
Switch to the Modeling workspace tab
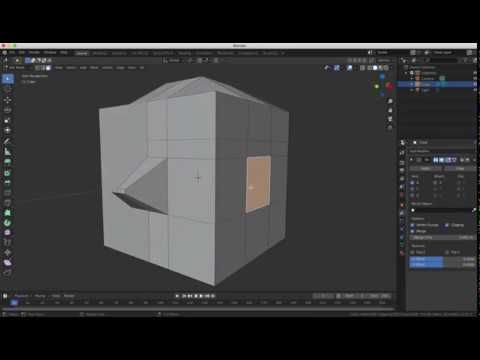click(99, 53)
